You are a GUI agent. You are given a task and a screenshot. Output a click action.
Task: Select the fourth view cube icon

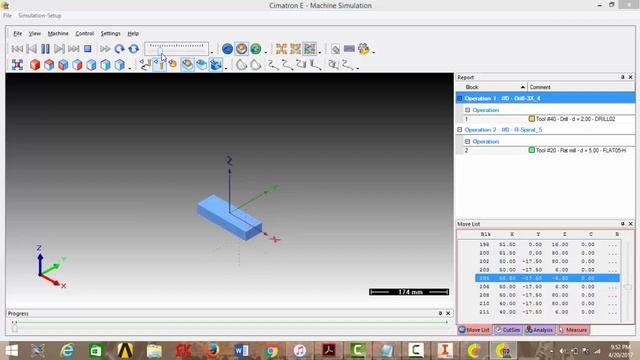click(77, 65)
